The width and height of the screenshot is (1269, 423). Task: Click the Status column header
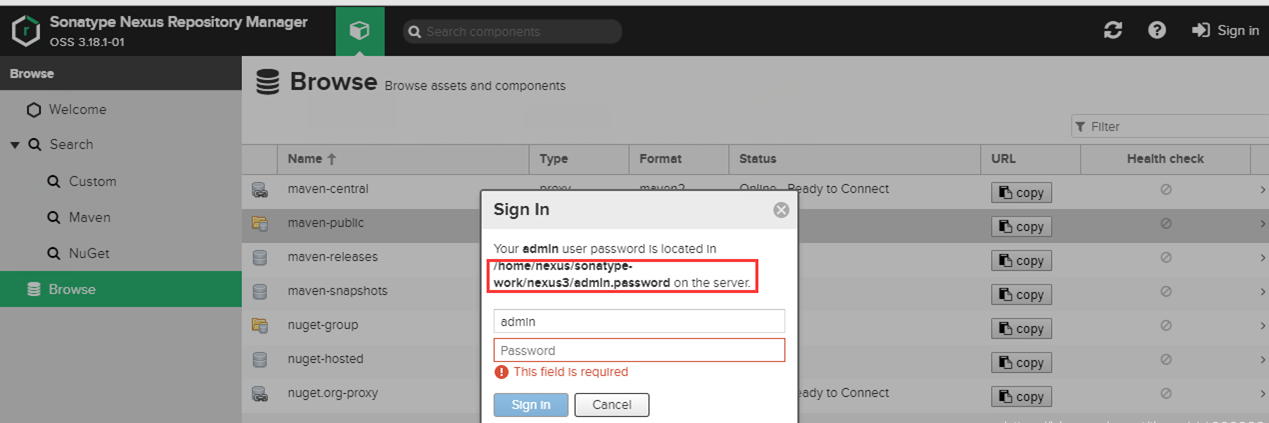click(854, 159)
